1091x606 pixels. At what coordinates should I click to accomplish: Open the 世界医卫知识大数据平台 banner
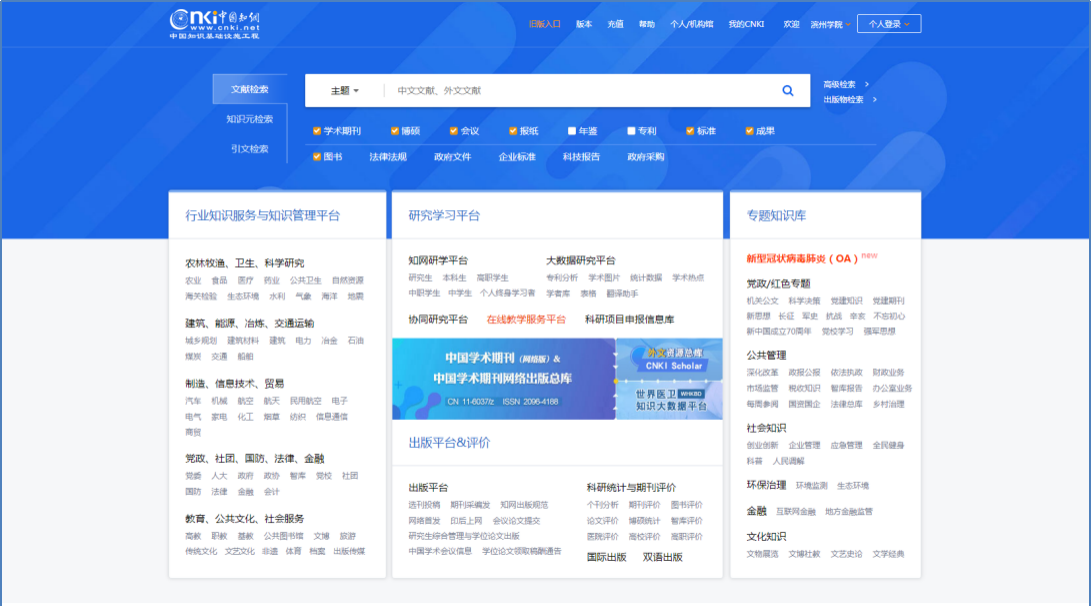pos(669,399)
